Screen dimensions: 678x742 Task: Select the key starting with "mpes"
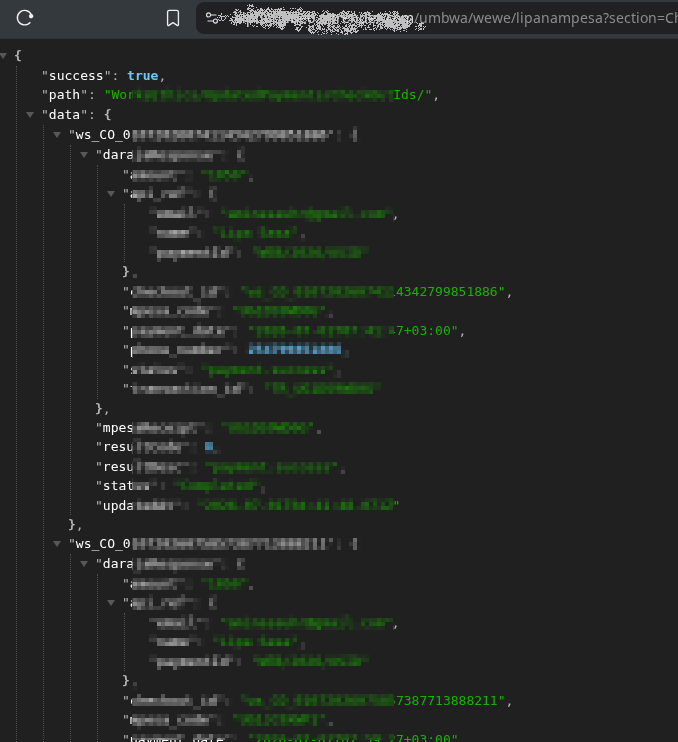pyautogui.click(x=150, y=428)
